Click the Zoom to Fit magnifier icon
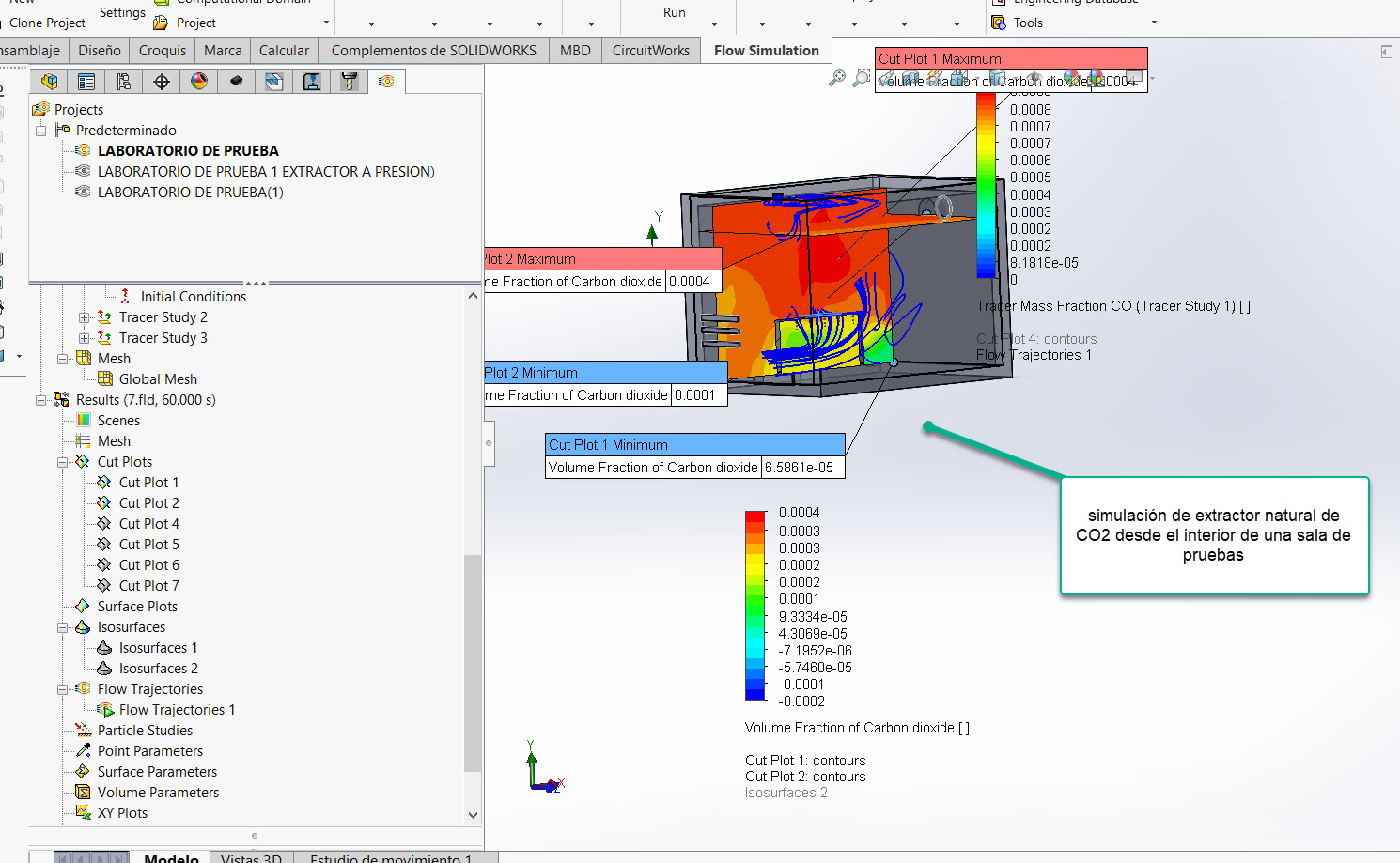 836,79
